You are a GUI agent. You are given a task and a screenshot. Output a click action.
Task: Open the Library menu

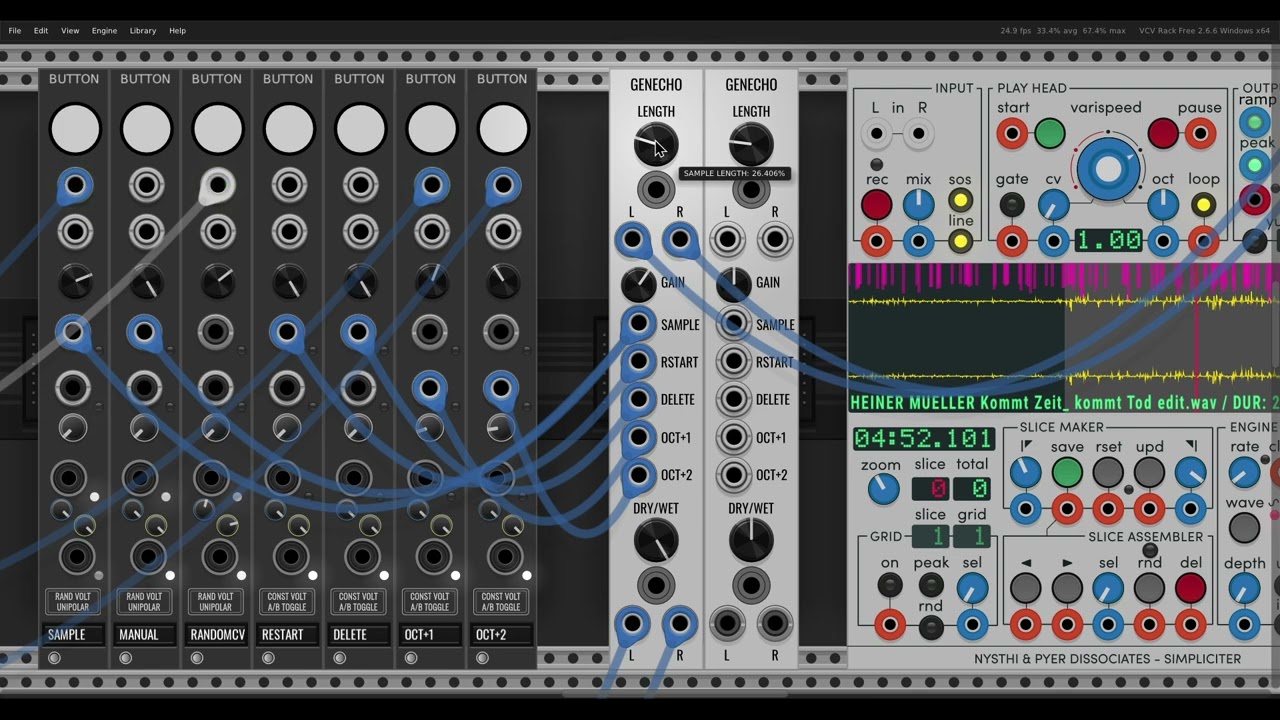click(143, 31)
